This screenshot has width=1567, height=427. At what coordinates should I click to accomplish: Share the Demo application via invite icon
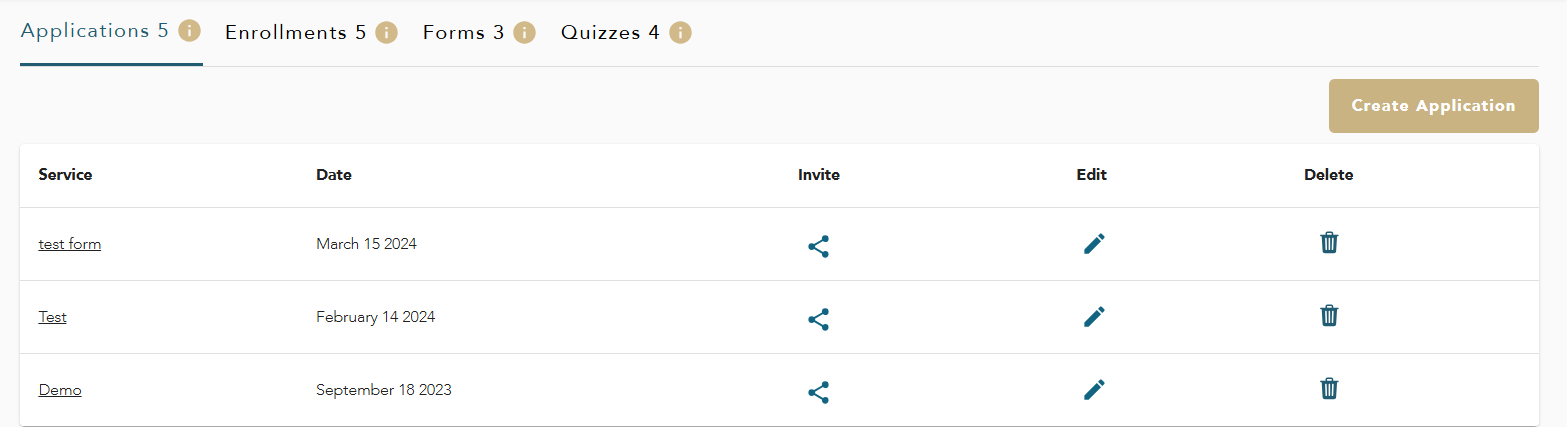818,393
